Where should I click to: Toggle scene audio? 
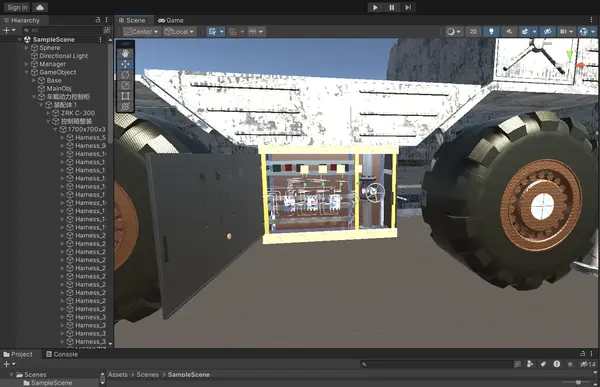point(509,32)
